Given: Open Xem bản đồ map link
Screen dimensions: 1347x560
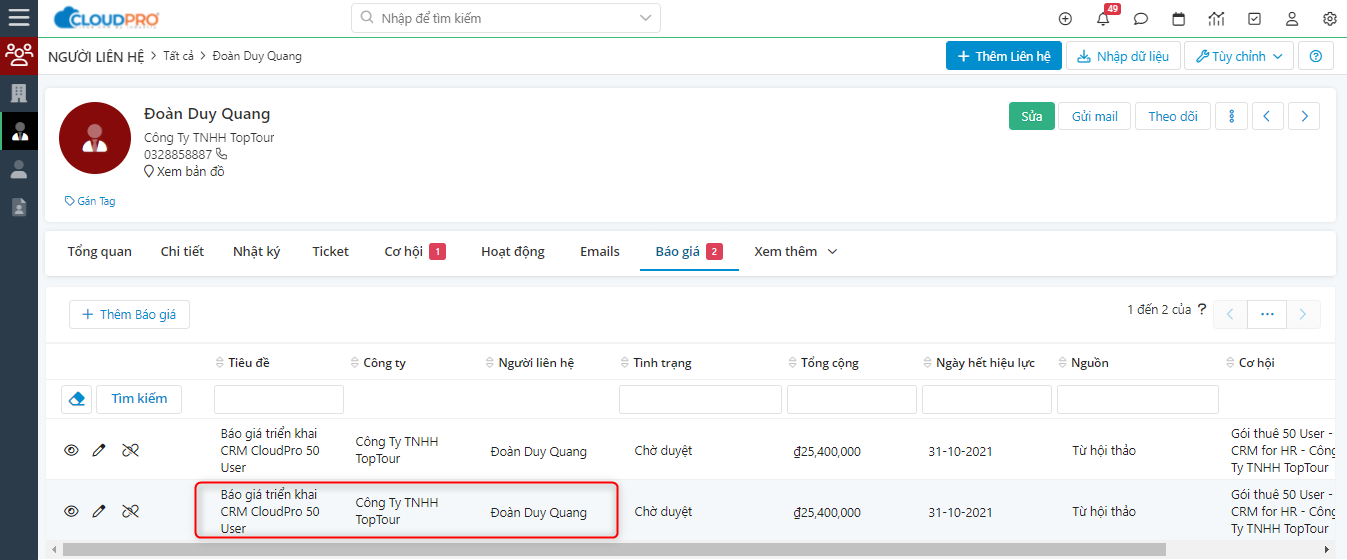Looking at the screenshot, I should 185,171.
